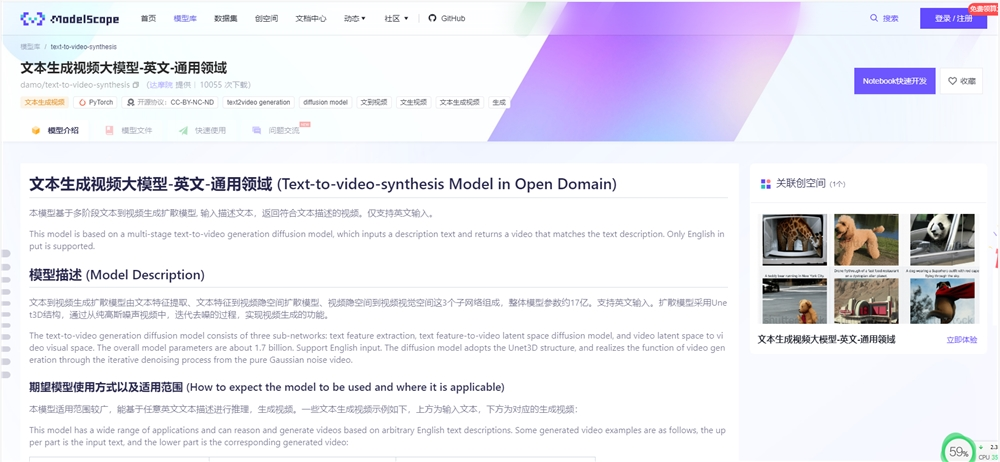1000x462 pixels.
Task: Open the panda video thumbnail
Action: 942,240
